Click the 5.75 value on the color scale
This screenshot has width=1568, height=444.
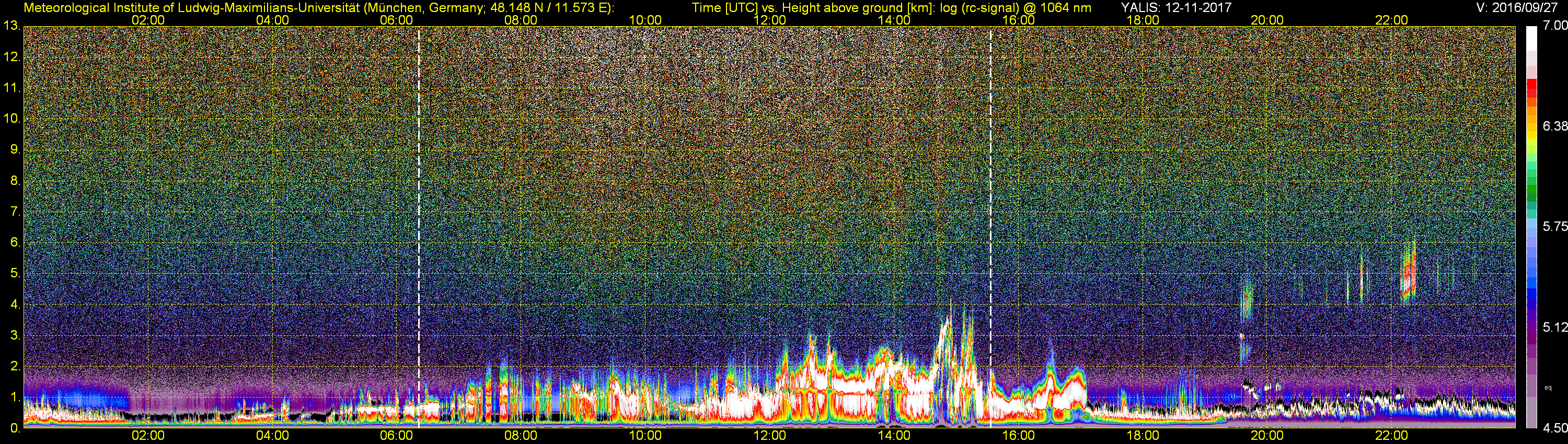(1554, 226)
